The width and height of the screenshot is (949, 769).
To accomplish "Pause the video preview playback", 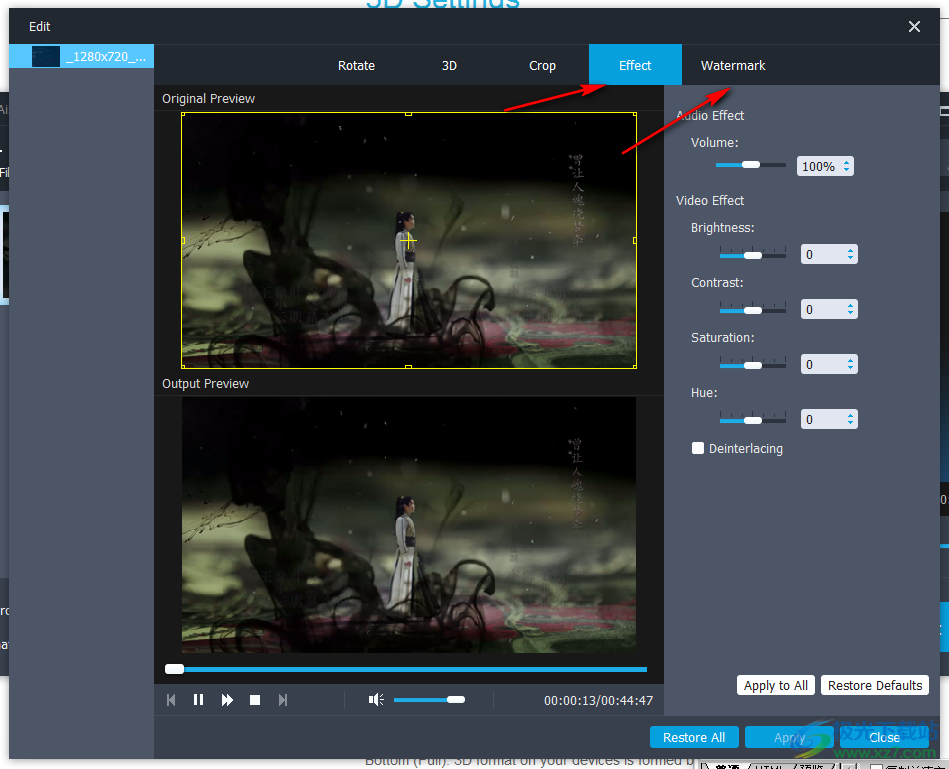I will (198, 699).
